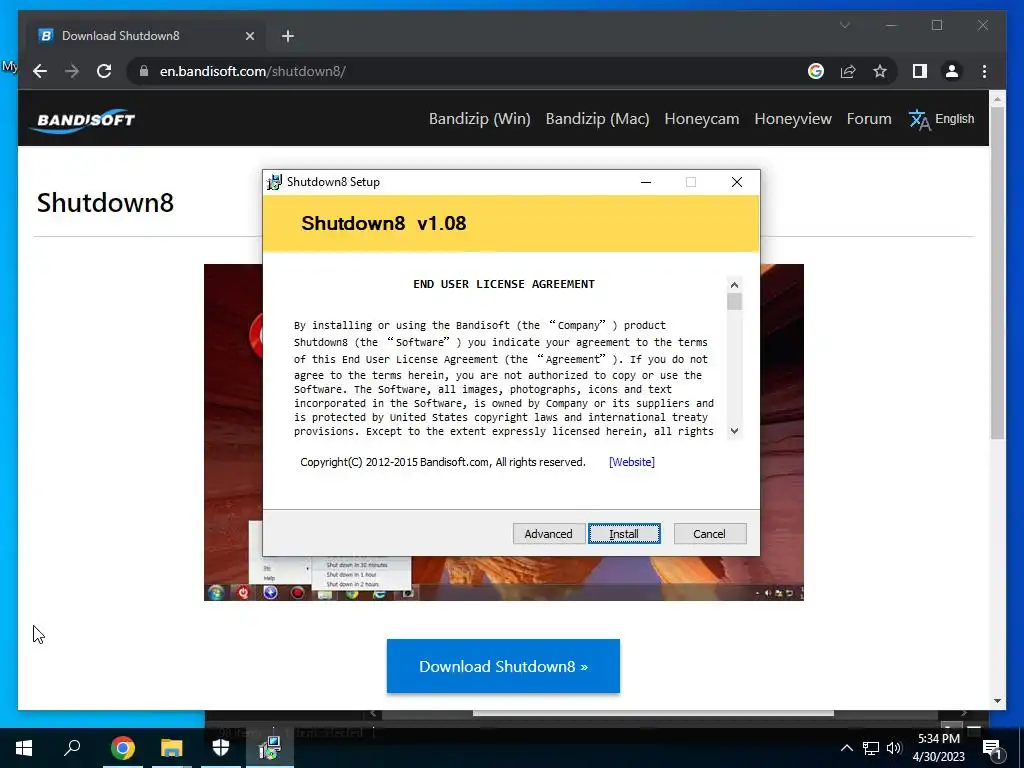
Task: Open the notification center icon
Action: click(992, 748)
